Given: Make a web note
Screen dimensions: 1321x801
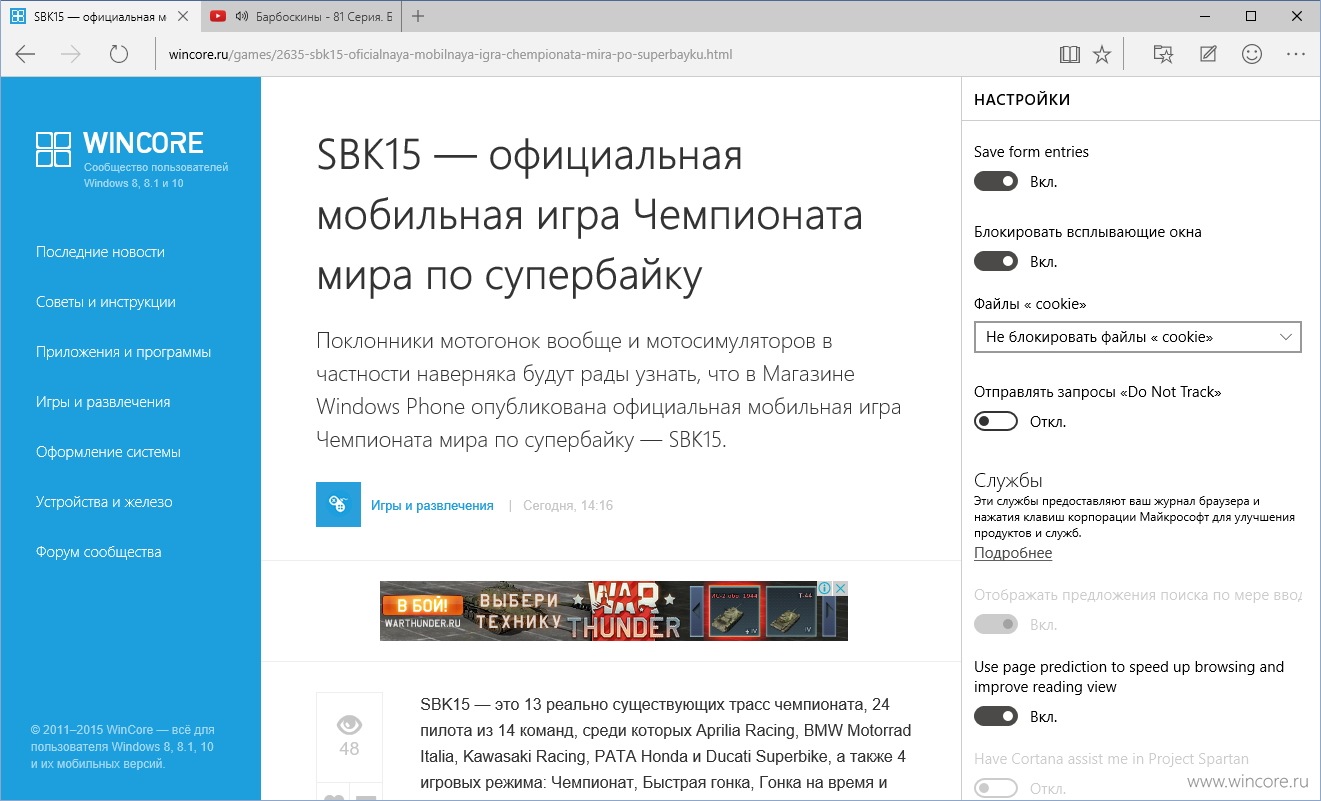Looking at the screenshot, I should 1208,55.
